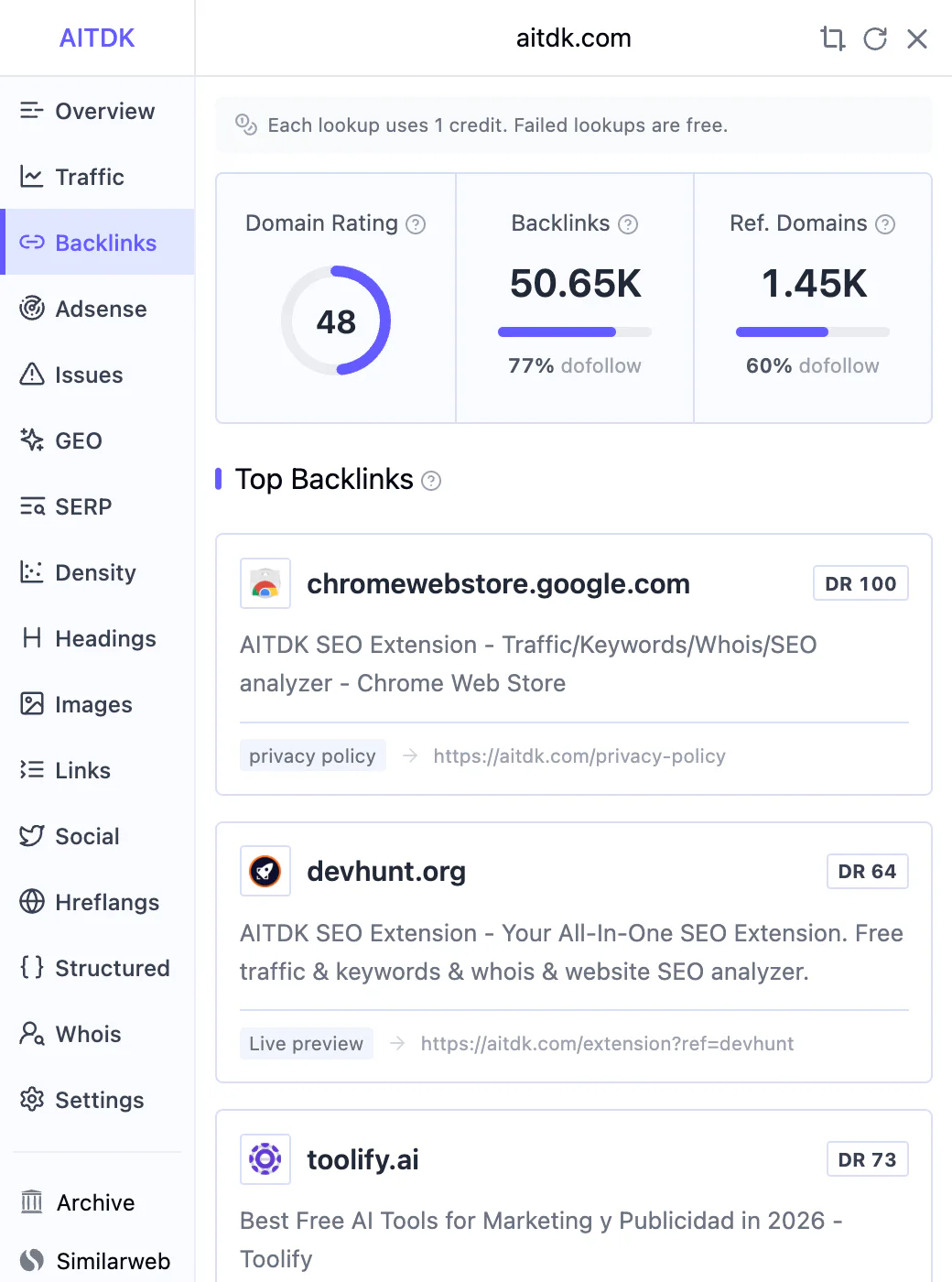Click the crop screenshot icon in header
Image resolution: width=952 pixels, height=1282 pixels.
tap(832, 38)
